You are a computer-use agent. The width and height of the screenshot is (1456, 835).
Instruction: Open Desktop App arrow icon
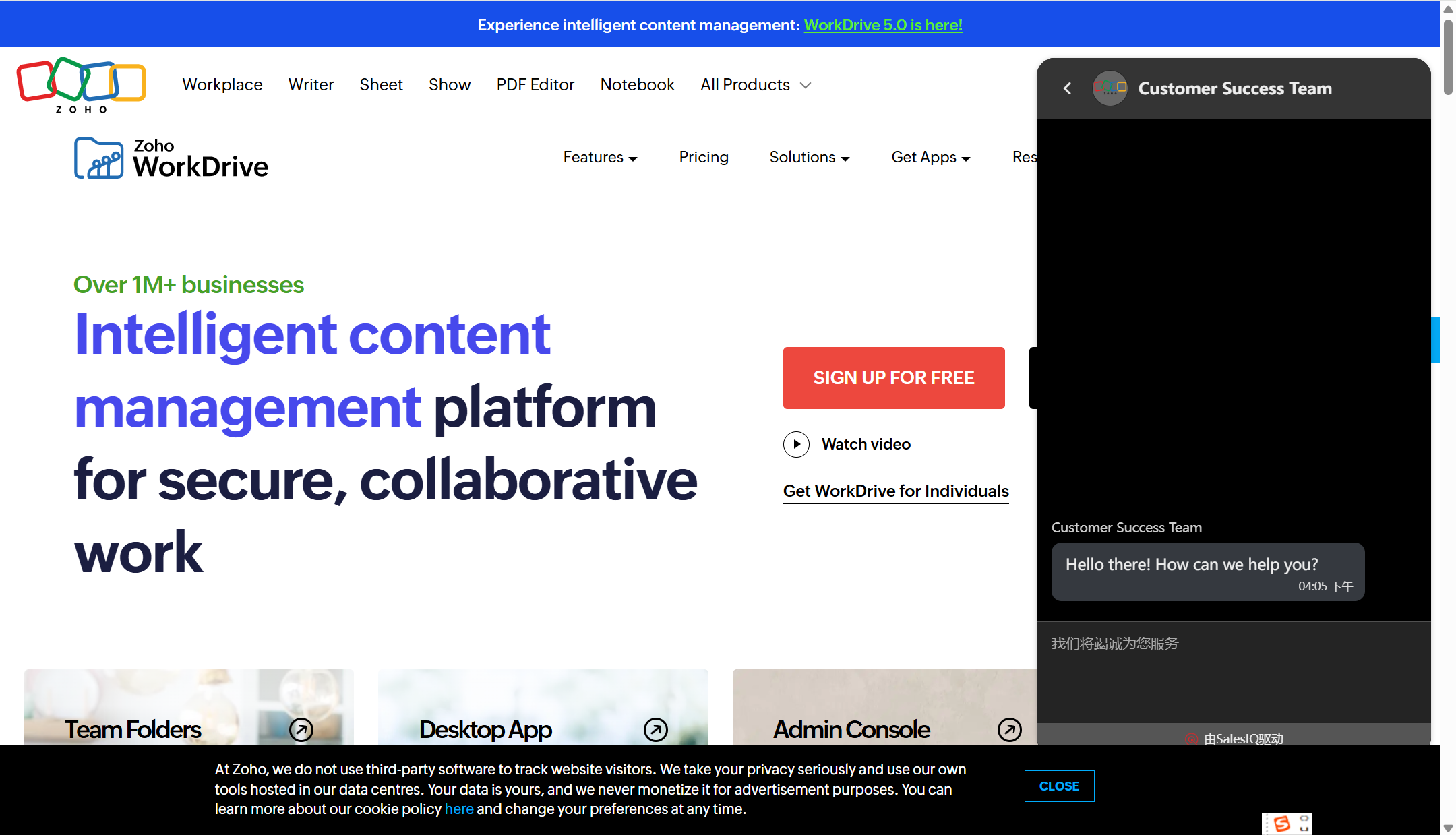[655, 729]
